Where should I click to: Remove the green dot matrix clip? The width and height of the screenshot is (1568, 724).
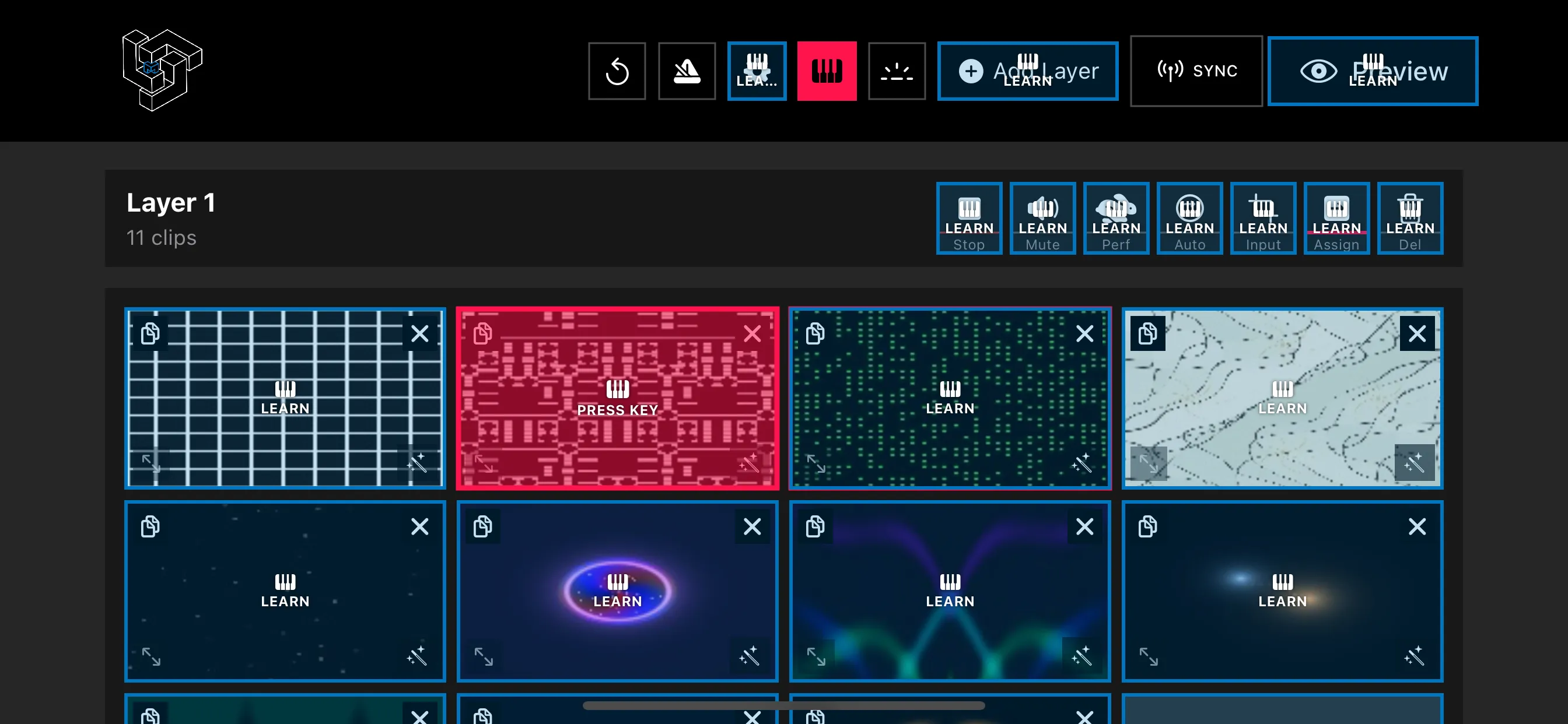(1084, 333)
